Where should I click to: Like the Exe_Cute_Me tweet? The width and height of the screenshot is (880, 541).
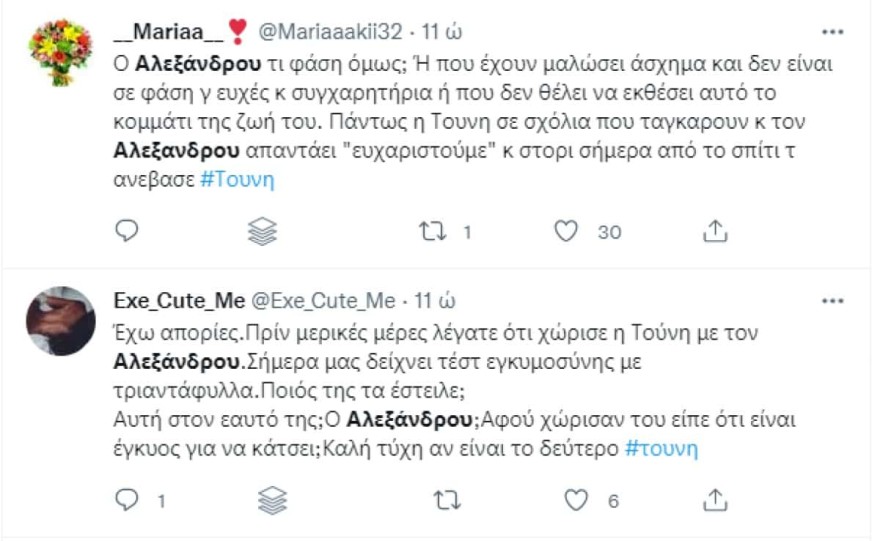[575, 500]
